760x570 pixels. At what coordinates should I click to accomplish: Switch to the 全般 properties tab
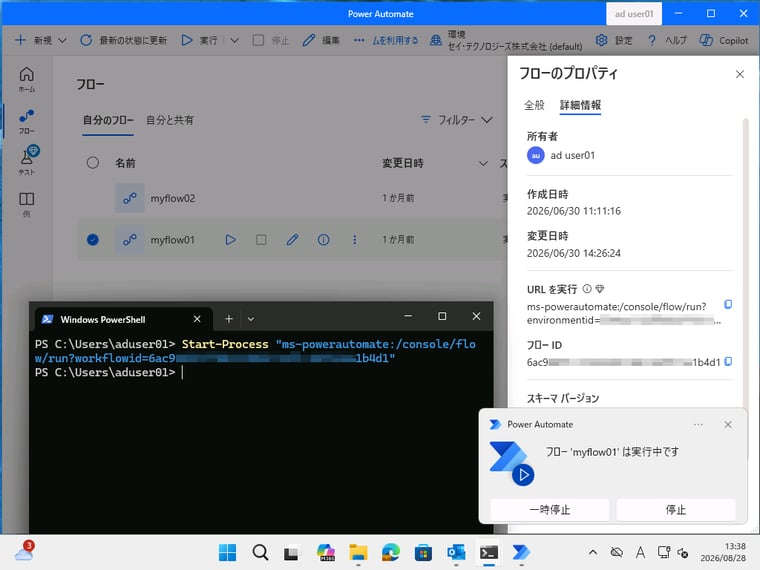coord(534,105)
